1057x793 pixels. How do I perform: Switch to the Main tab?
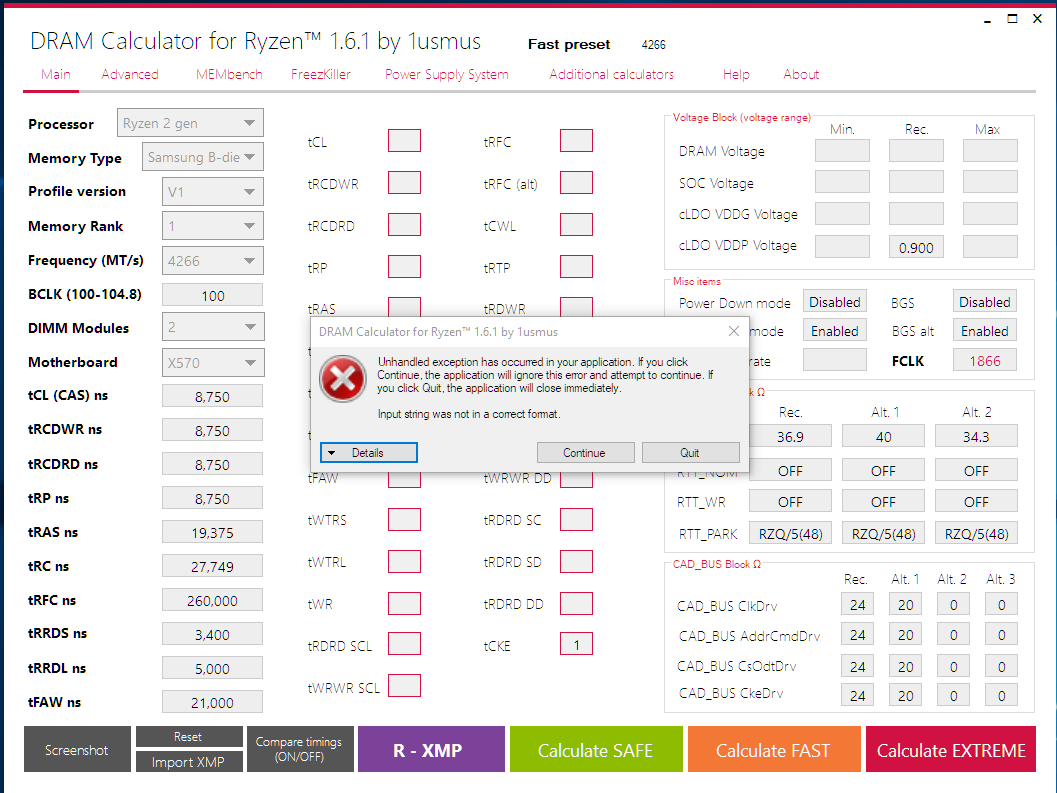click(x=55, y=74)
